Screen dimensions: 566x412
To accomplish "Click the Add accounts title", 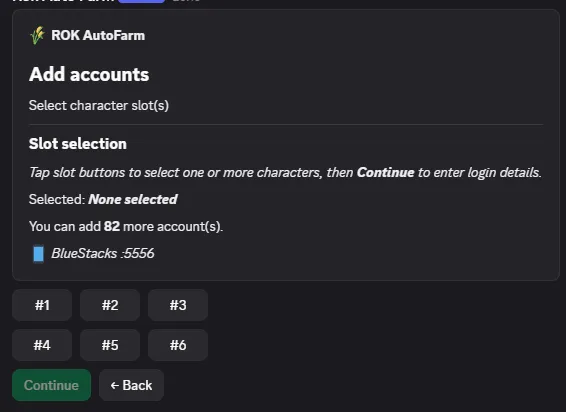I will pyautogui.click(x=89, y=74).
